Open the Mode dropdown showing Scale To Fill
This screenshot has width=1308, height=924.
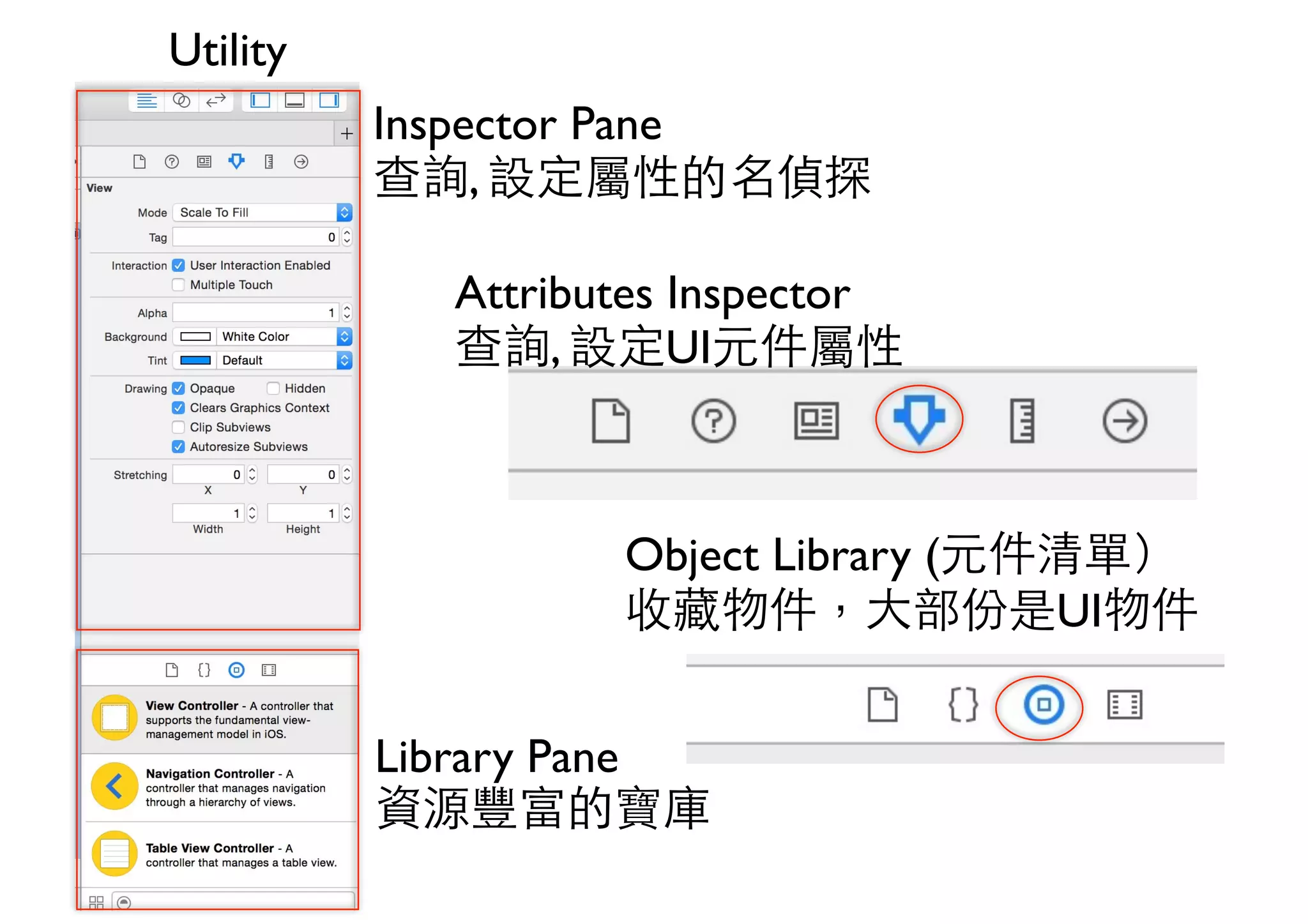[262, 213]
